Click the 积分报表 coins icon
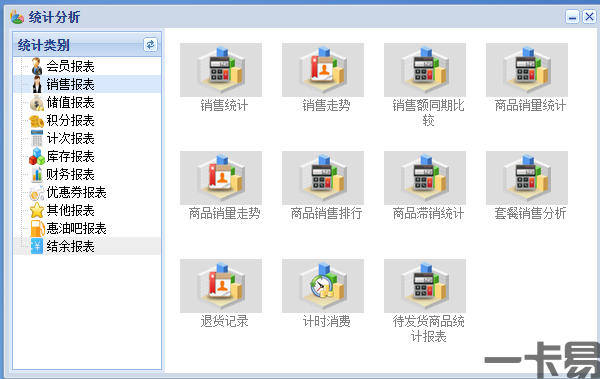The image size is (600, 379). [37, 121]
